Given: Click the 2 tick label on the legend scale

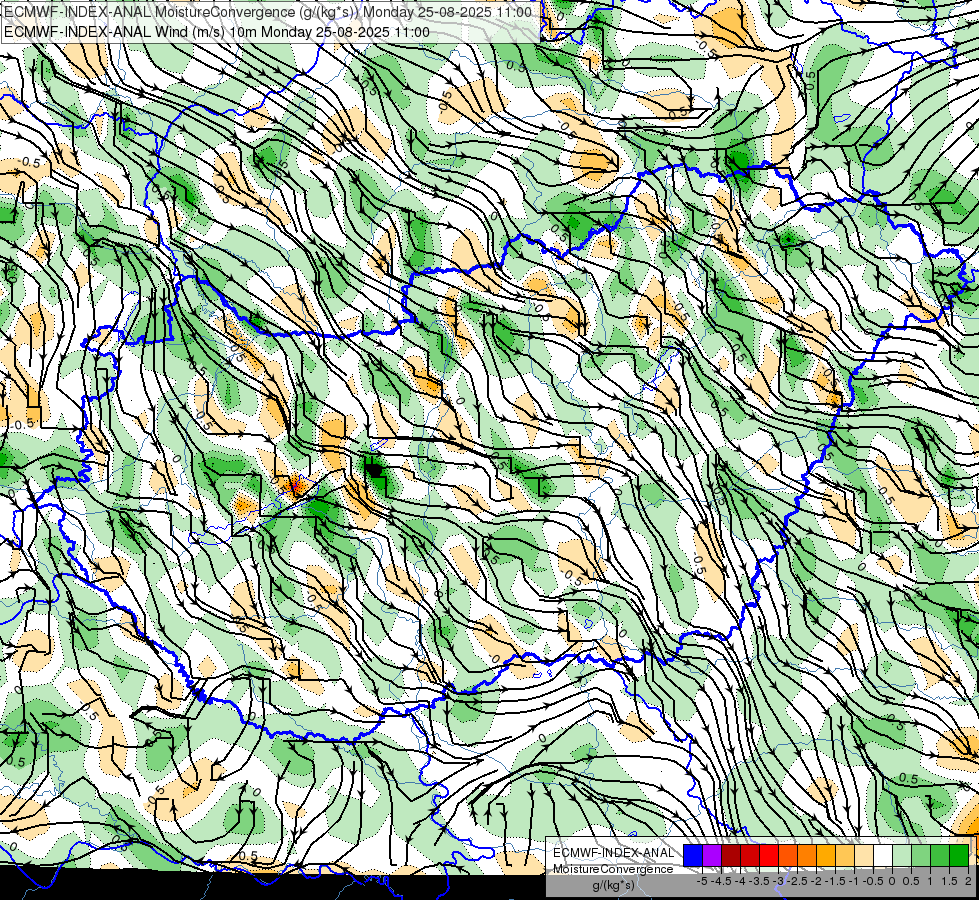Looking at the screenshot, I should tap(968, 881).
